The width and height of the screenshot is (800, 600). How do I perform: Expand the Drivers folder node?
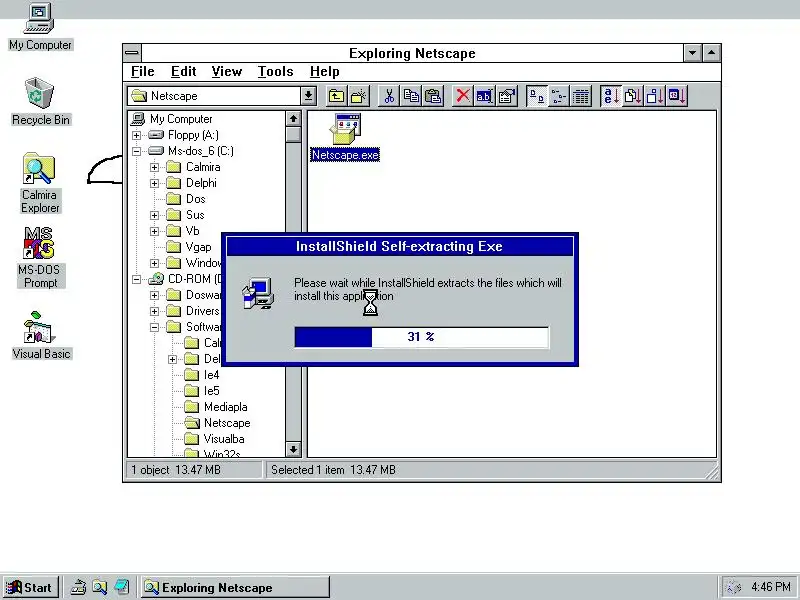coord(154,311)
